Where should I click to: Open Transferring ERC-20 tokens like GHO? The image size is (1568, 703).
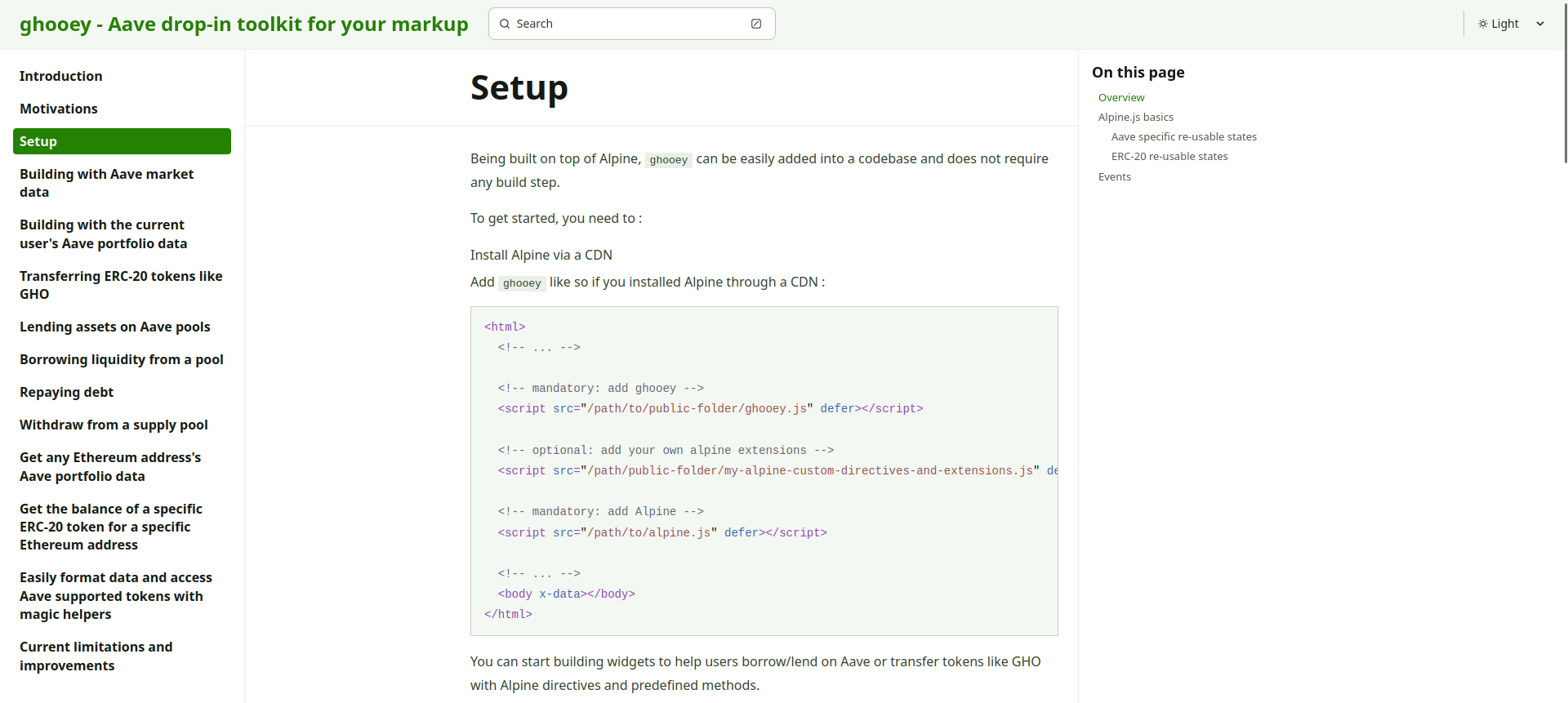(122, 285)
